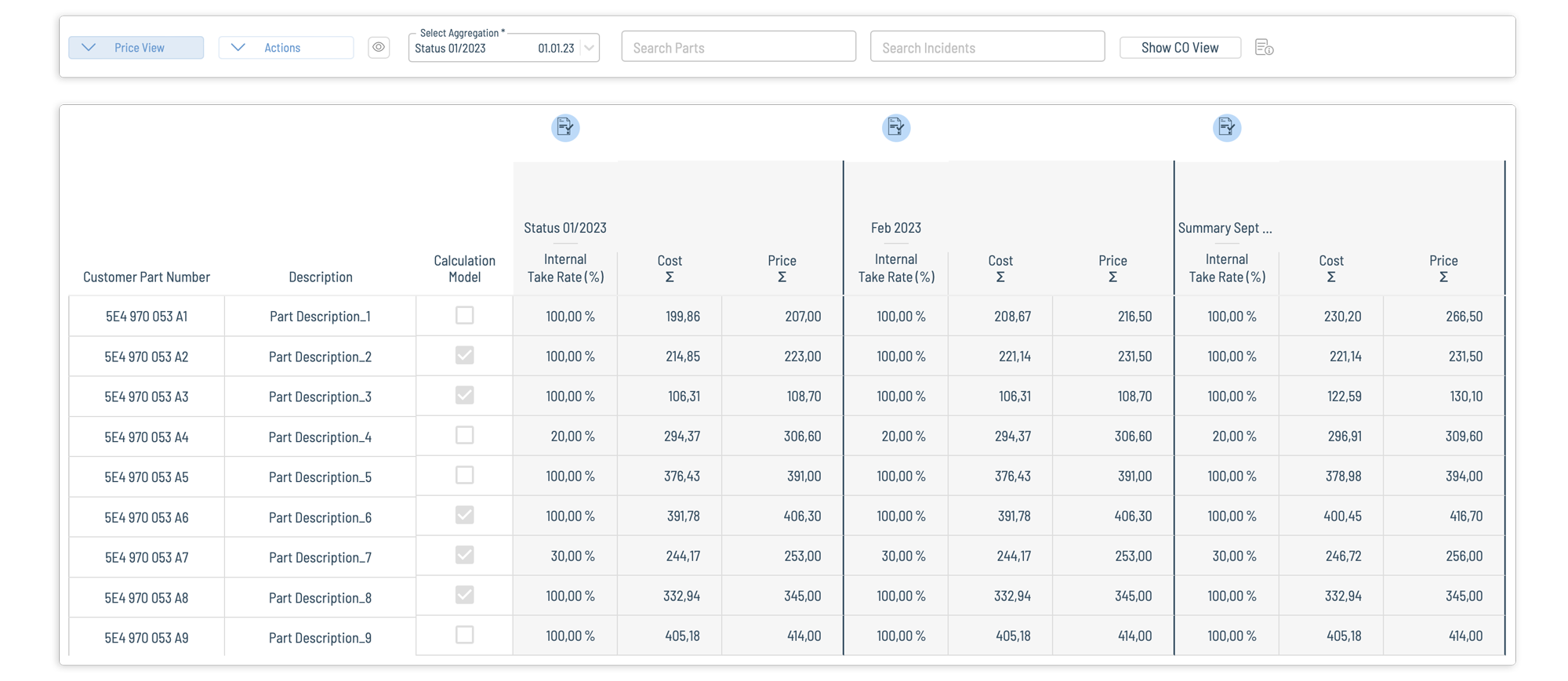Click price value 216,50
Screen dimensions: 1568x681
click(1134, 317)
